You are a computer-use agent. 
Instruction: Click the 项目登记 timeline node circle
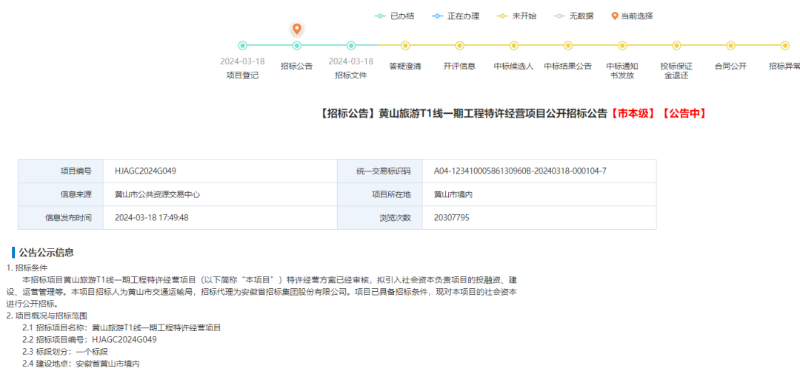point(243,46)
